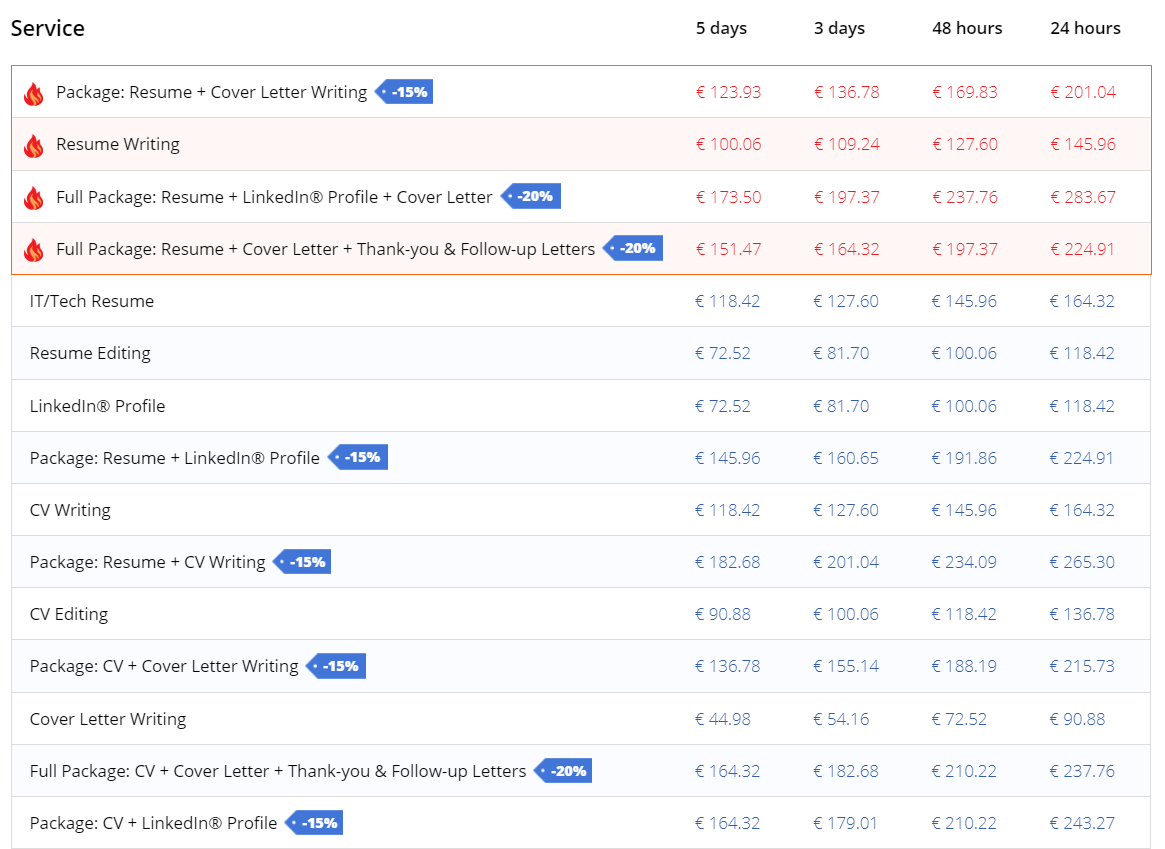Click -20% tag on CV + Cover Letter + Thank-you package

pos(563,770)
